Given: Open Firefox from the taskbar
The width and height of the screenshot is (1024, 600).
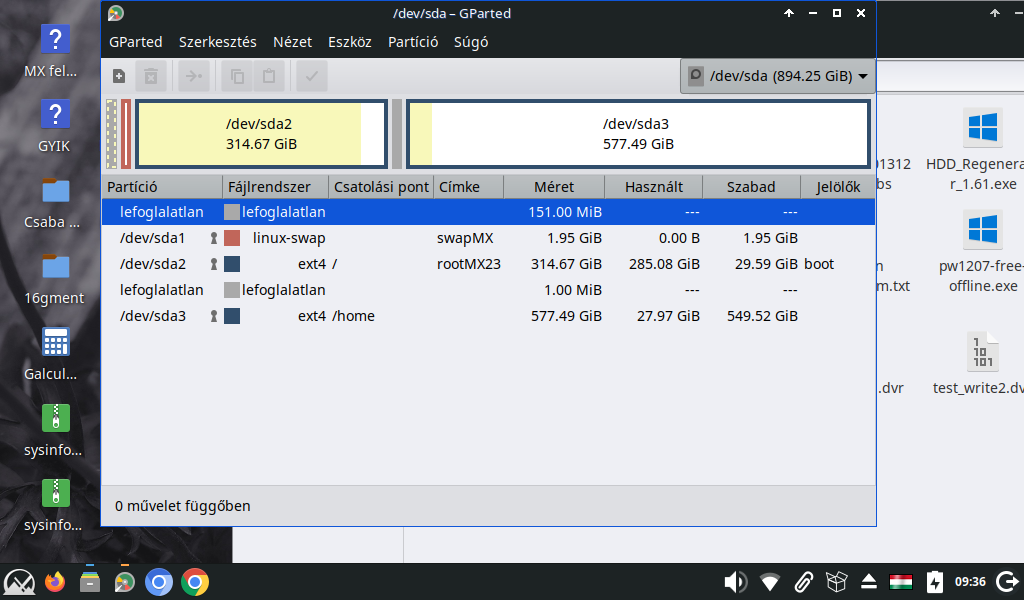Looking at the screenshot, I should coord(55,581).
